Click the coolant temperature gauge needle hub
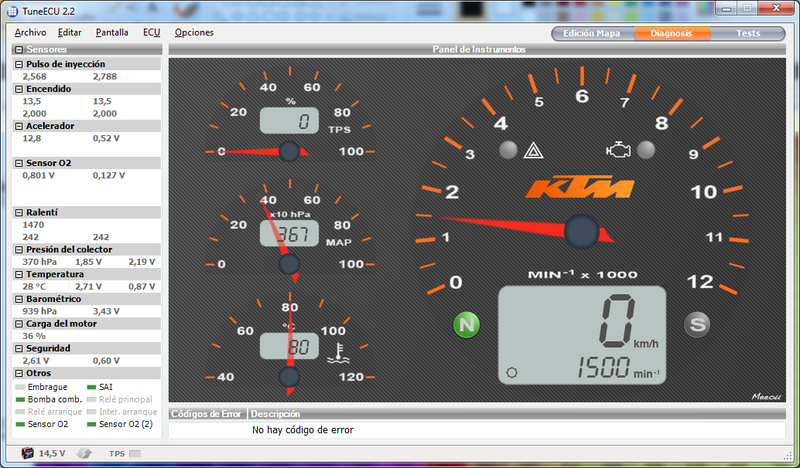The image size is (800, 468). coord(289,377)
